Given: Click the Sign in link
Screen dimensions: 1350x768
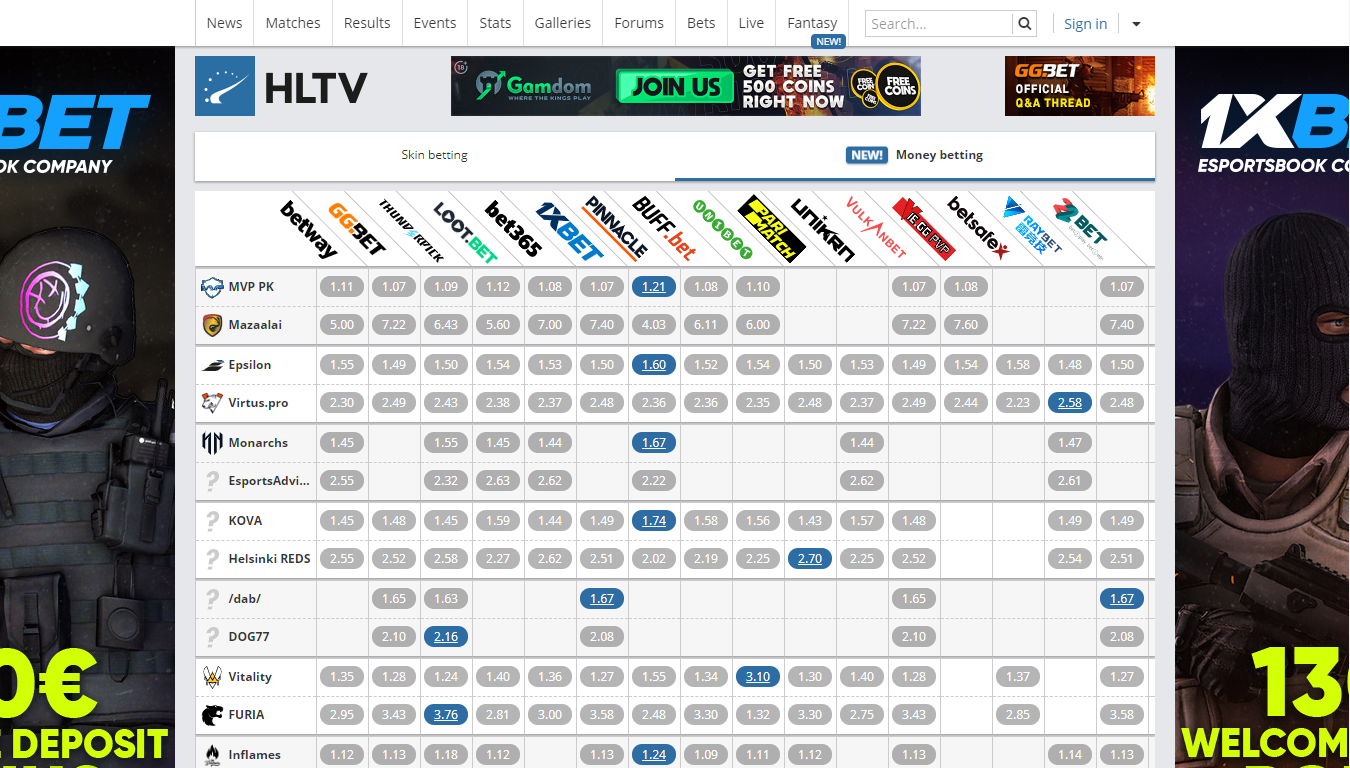Looking at the screenshot, I should coord(1085,24).
